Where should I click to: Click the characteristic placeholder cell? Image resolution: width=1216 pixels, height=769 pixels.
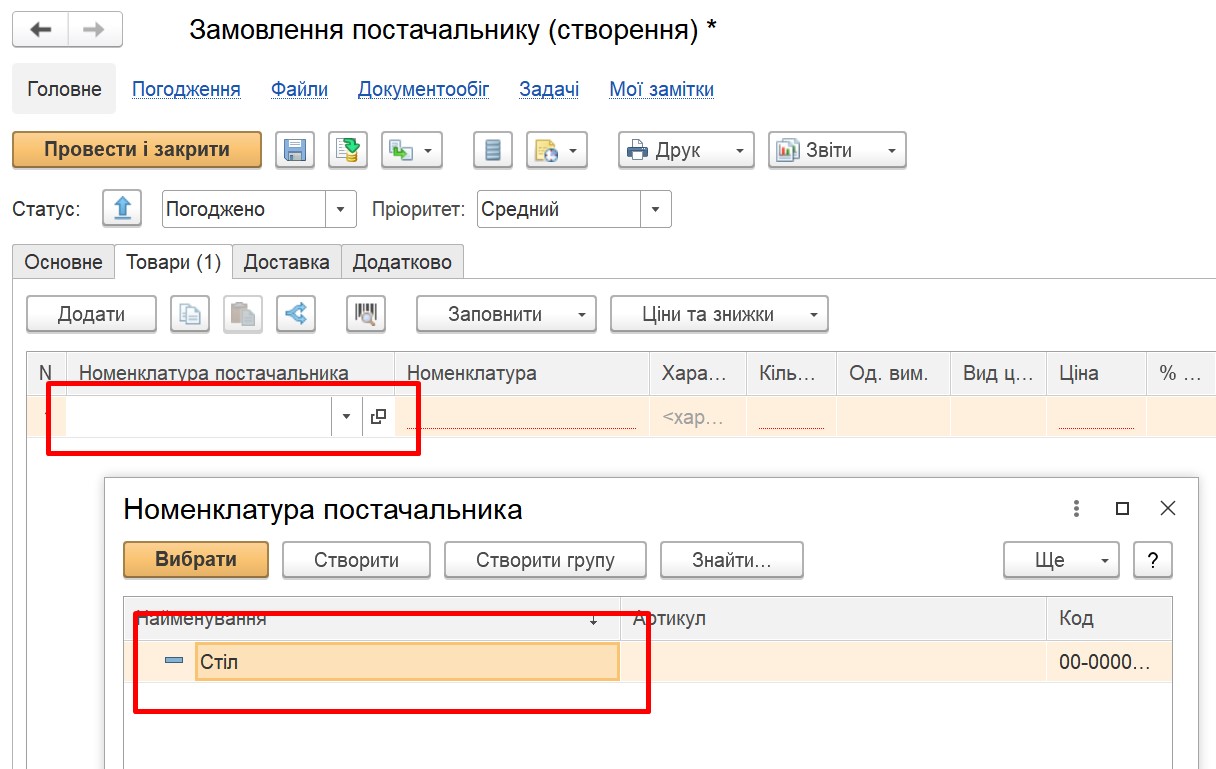[698, 417]
